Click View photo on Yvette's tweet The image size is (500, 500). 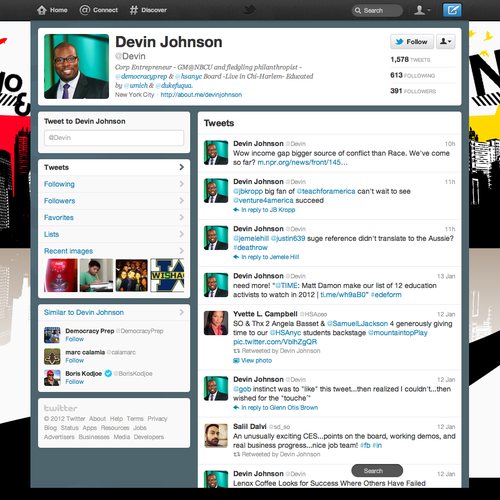[253, 360]
